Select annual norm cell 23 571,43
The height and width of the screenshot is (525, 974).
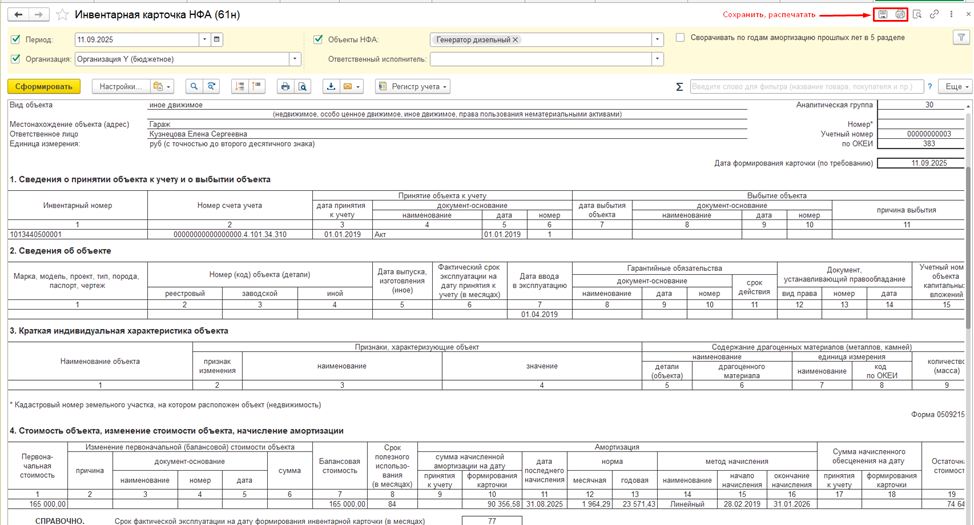[634, 504]
